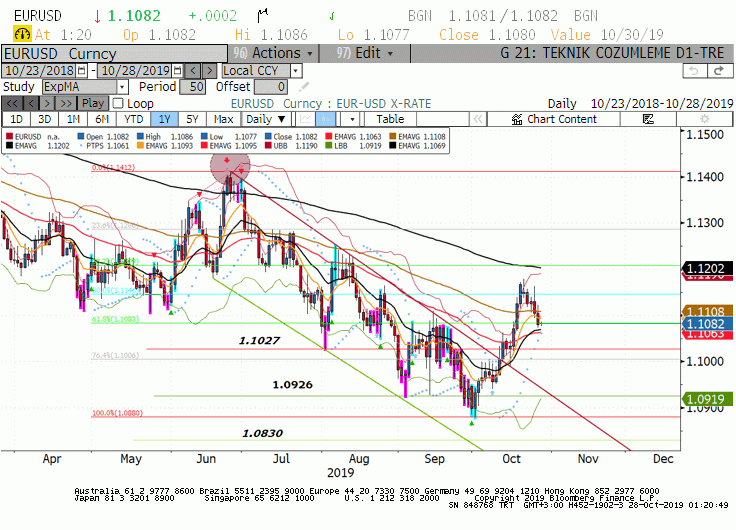
Task: Click the EMAVG 1.1063 legend swatch
Action: click(329, 137)
